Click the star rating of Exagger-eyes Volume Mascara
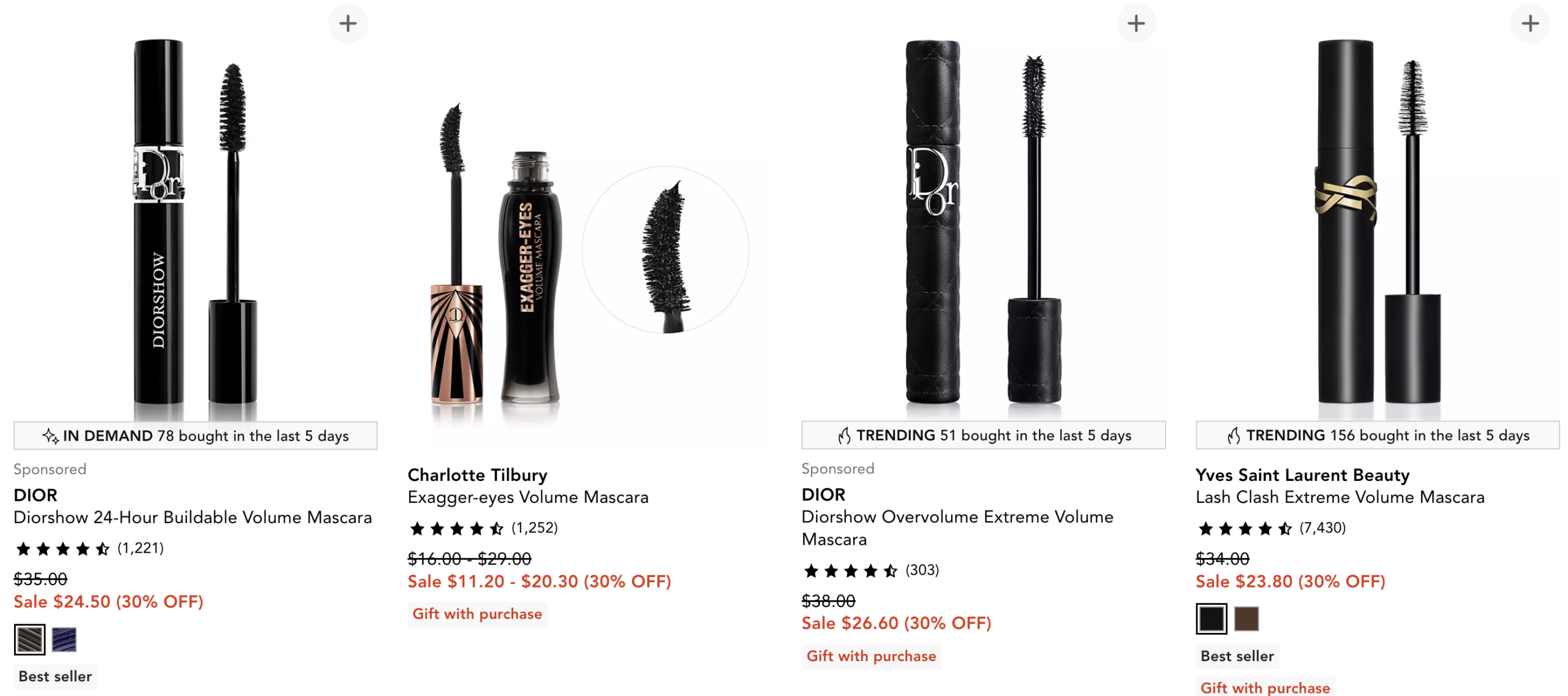Image resolution: width=1568 pixels, height=696 pixels. pyautogui.click(x=456, y=528)
